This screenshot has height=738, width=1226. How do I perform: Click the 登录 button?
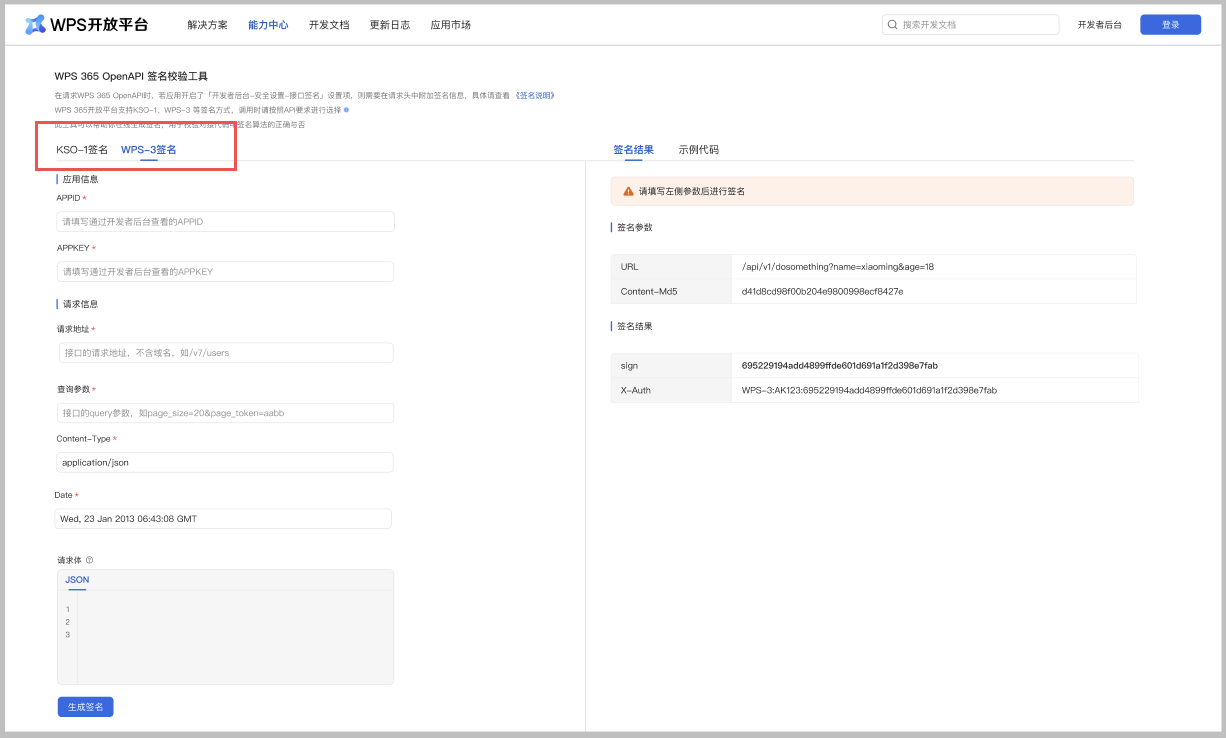coord(1170,25)
